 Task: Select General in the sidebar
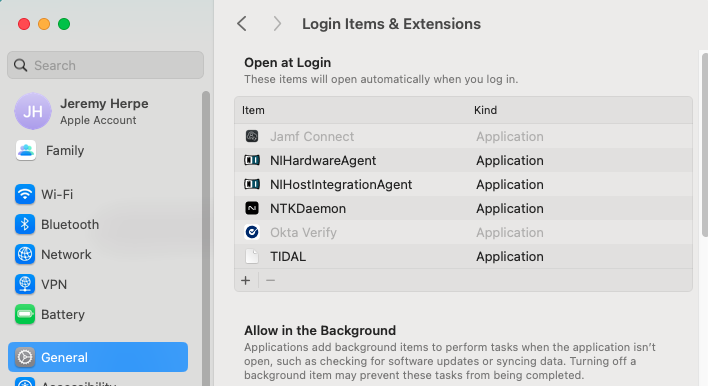[x=98, y=357]
